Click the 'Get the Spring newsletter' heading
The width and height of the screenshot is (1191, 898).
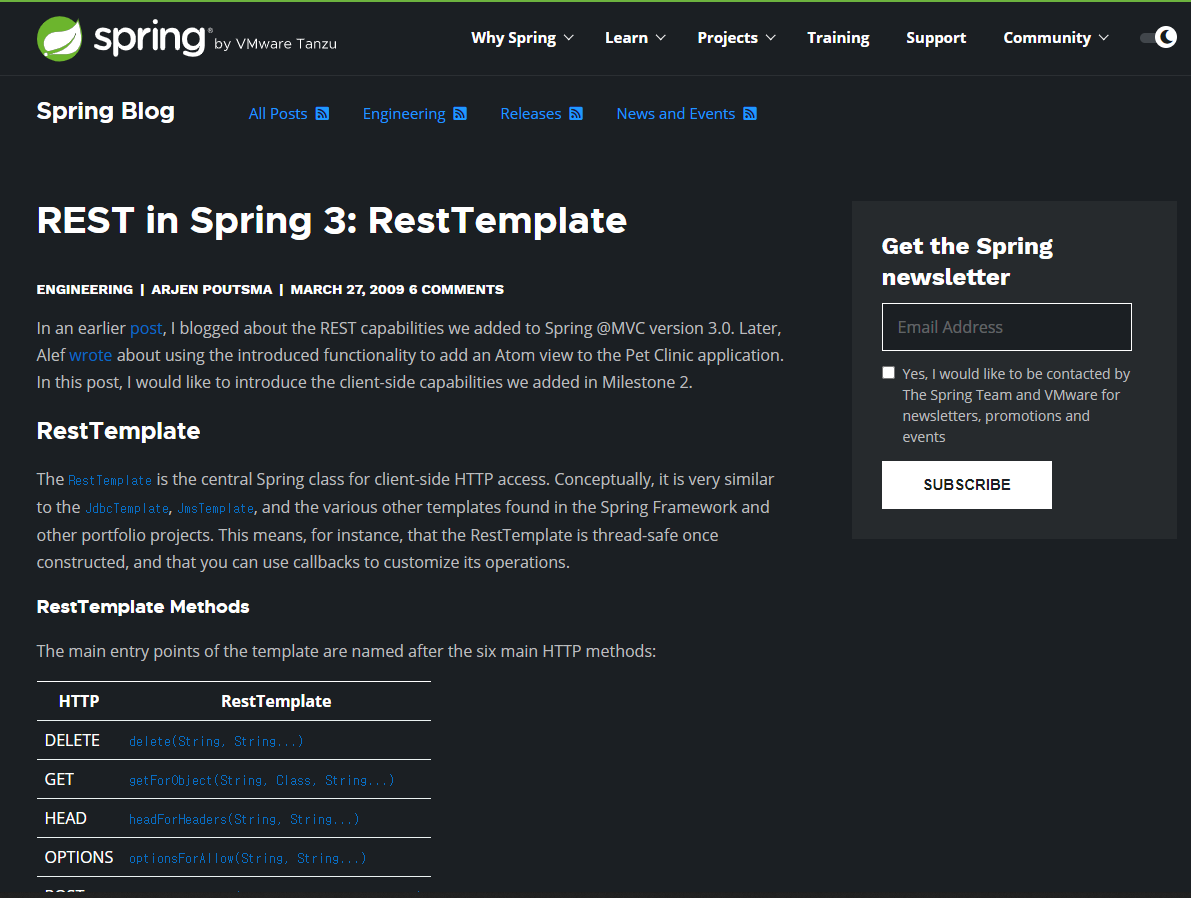pyautogui.click(x=967, y=261)
